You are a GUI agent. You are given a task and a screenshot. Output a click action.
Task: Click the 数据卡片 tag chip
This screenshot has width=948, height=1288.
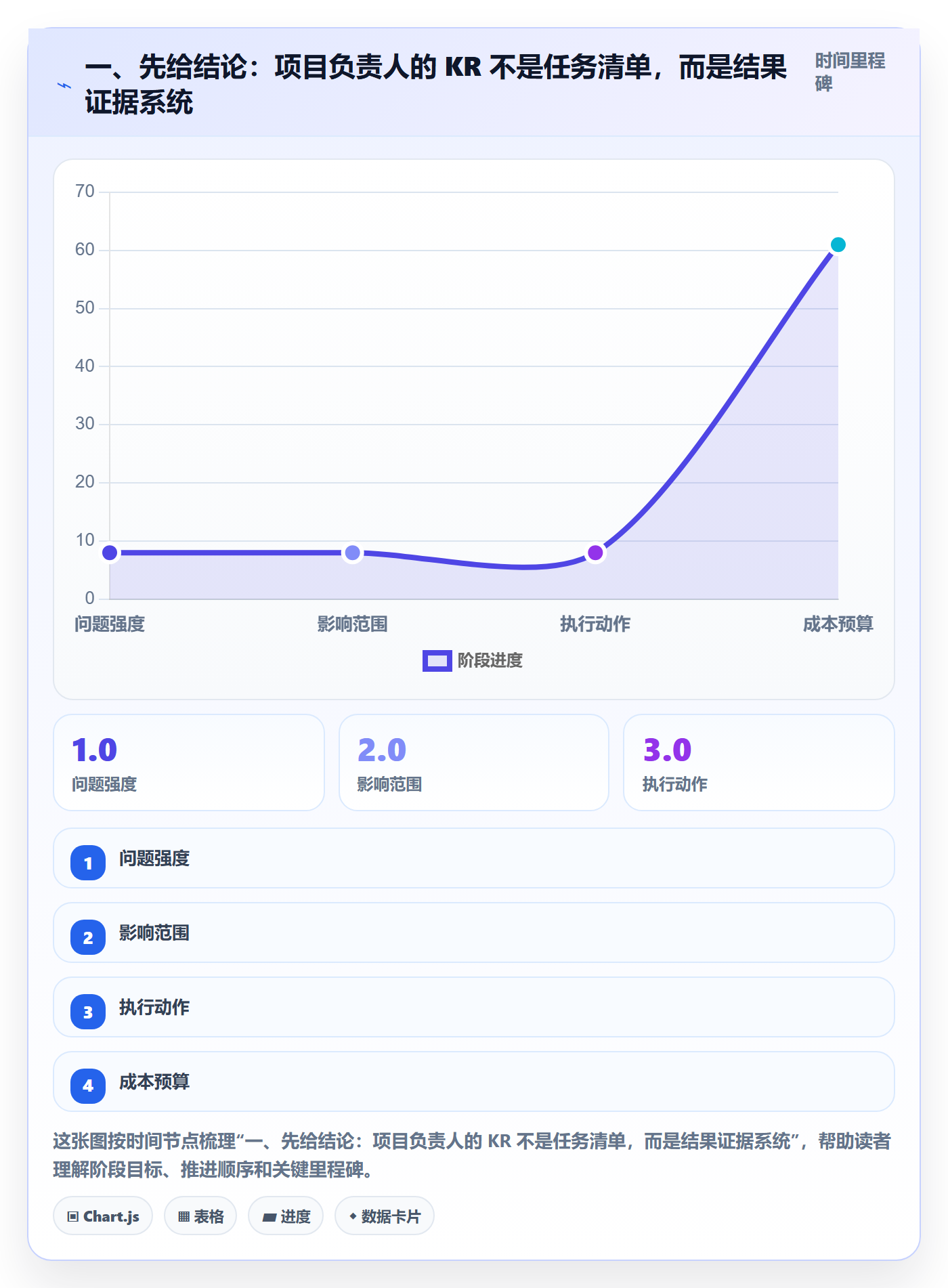pyautogui.click(x=385, y=1216)
